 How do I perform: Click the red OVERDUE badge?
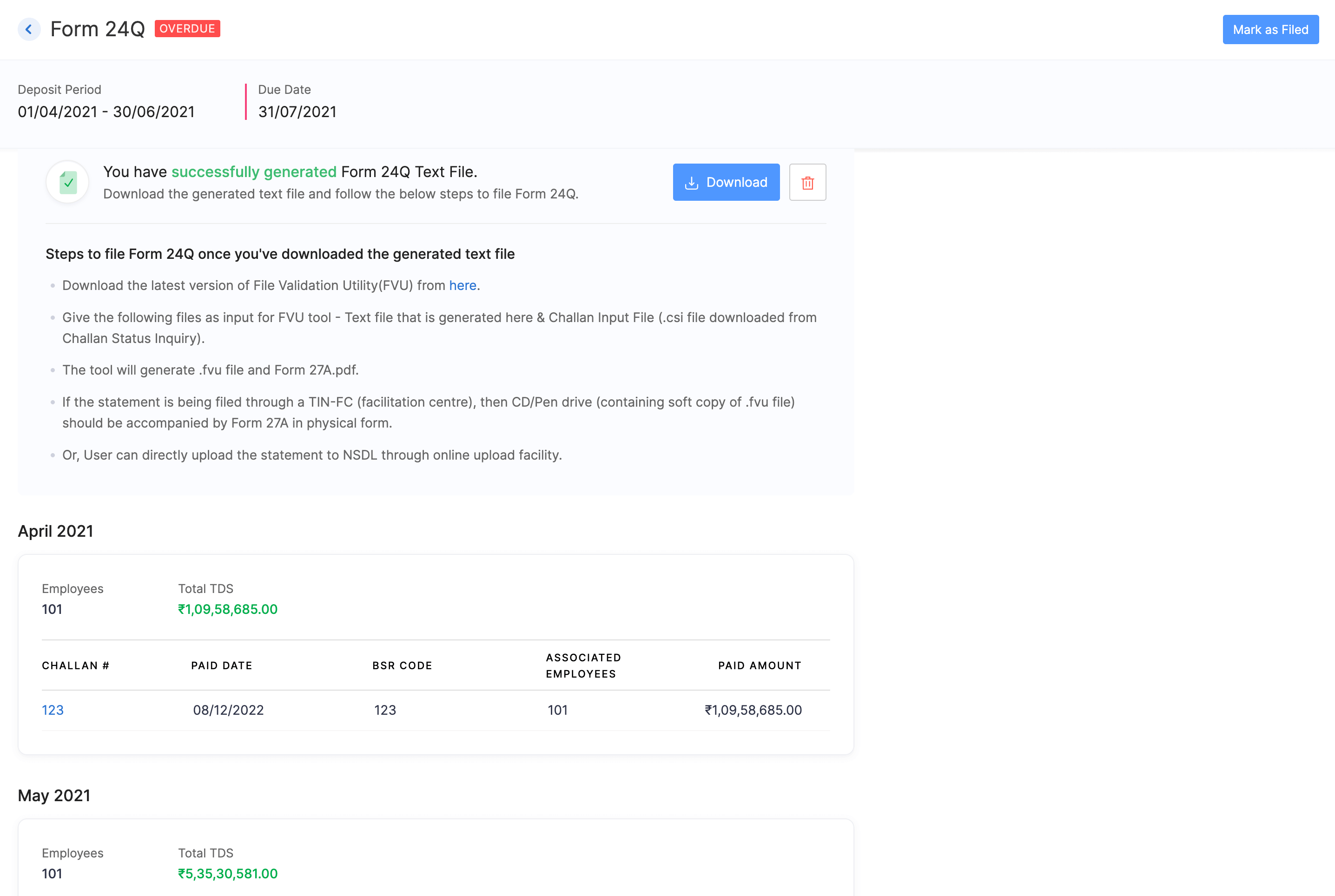(187, 28)
